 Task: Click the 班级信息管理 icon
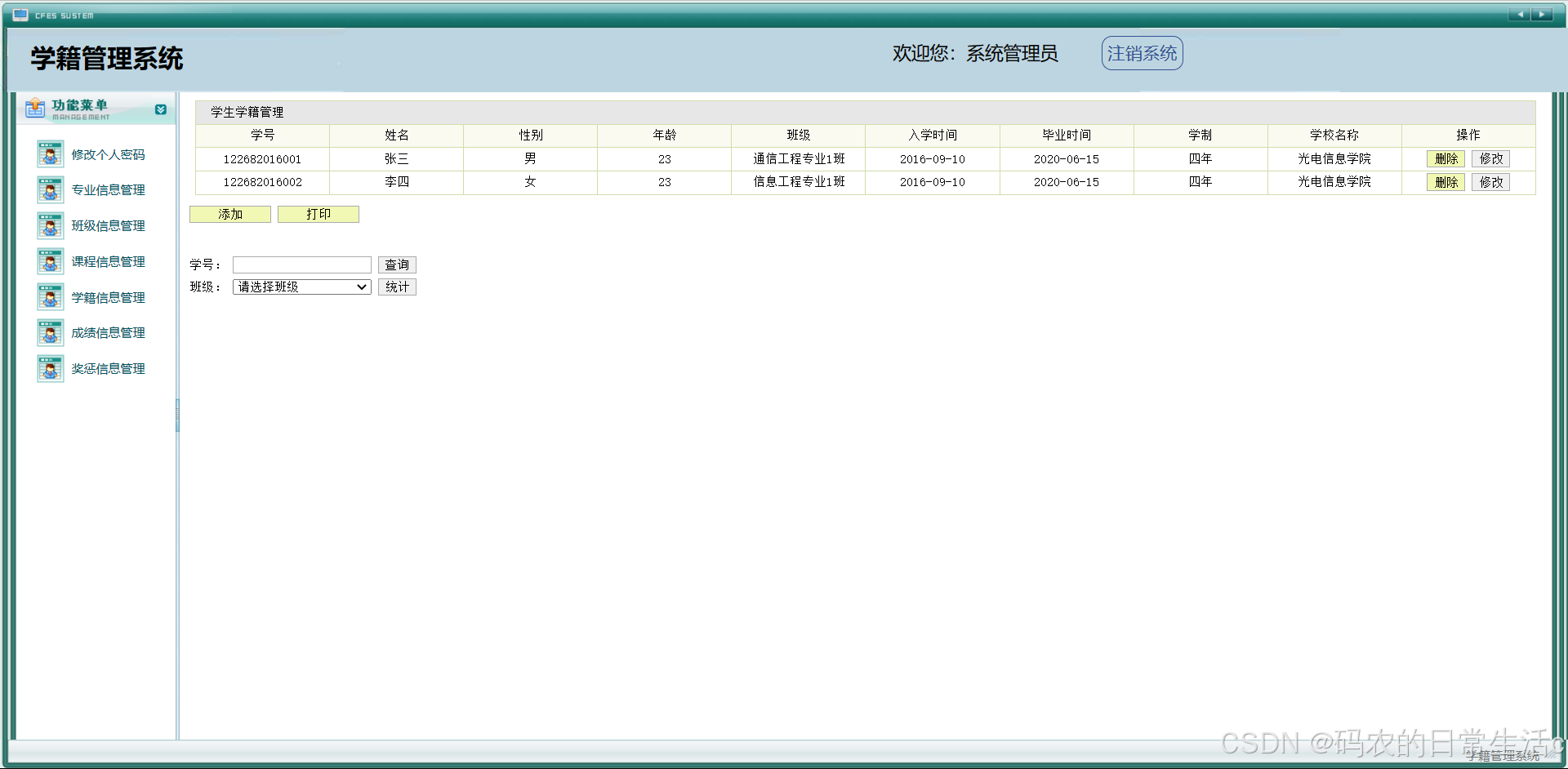click(x=50, y=225)
